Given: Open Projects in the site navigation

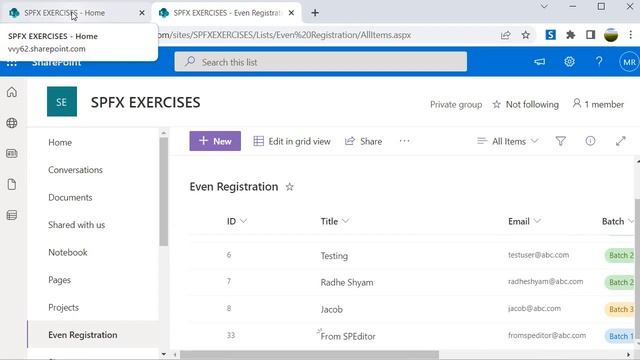Looking at the screenshot, I should click(x=63, y=307).
